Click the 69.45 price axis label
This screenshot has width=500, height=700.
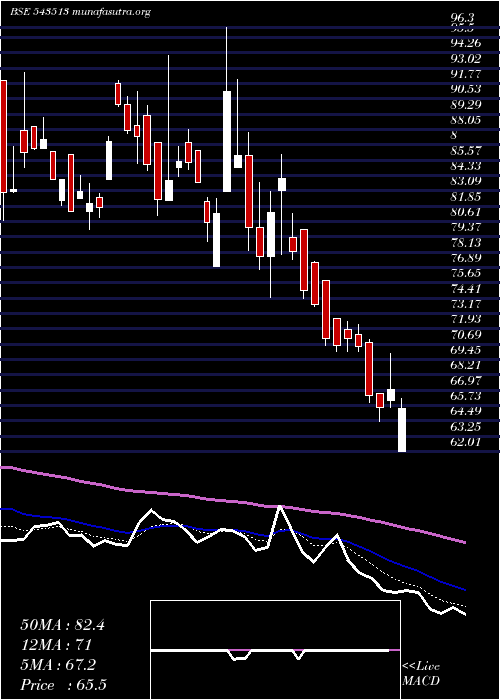467,350
